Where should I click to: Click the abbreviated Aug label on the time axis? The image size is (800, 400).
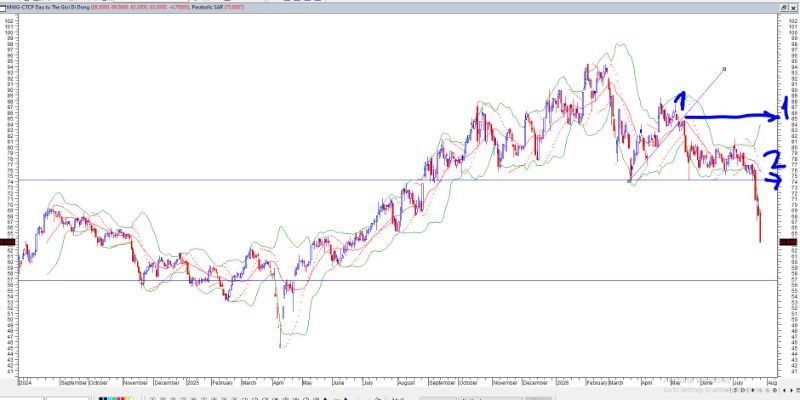pyautogui.click(x=772, y=383)
